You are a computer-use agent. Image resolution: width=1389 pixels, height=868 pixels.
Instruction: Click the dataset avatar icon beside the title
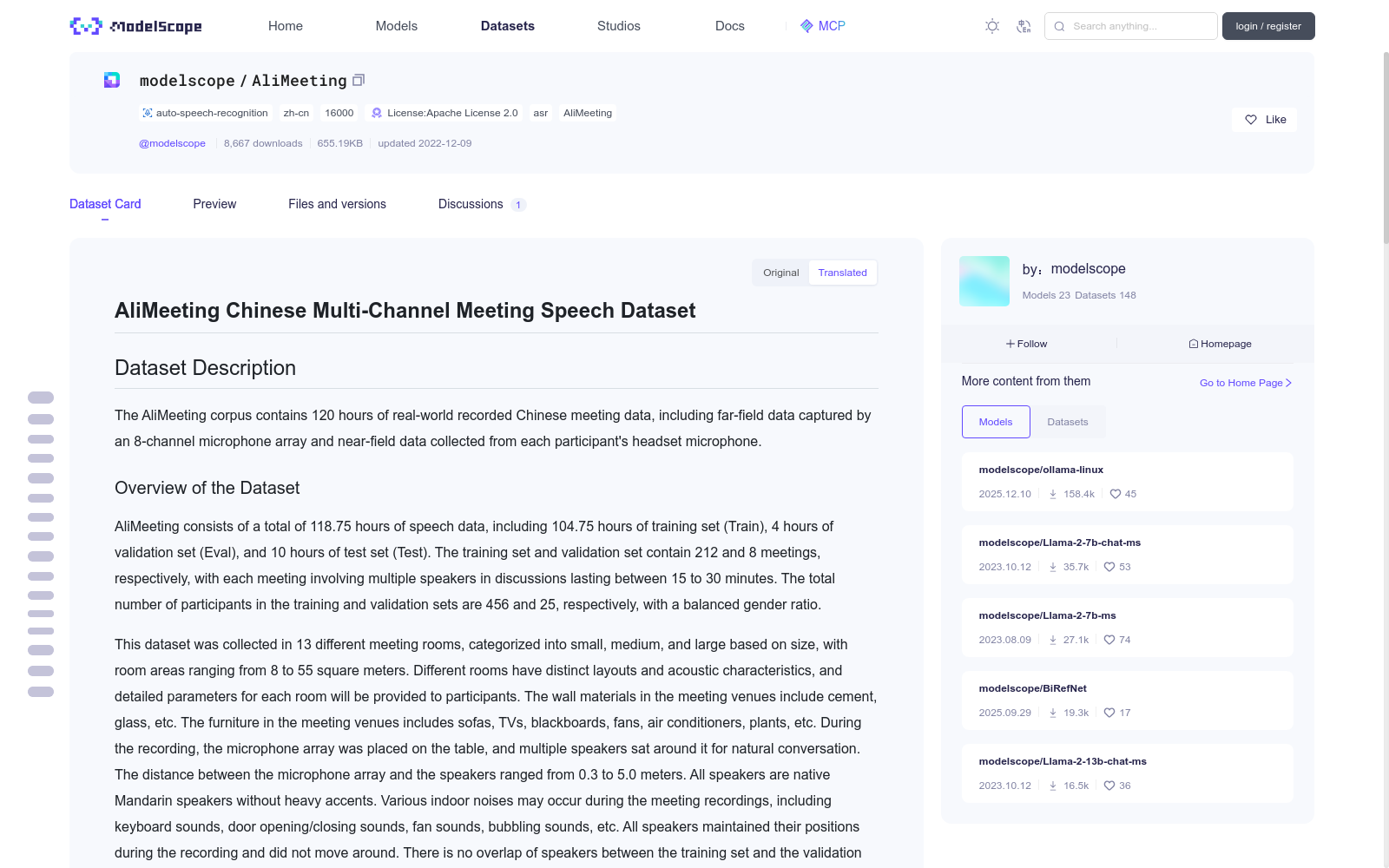click(x=112, y=80)
